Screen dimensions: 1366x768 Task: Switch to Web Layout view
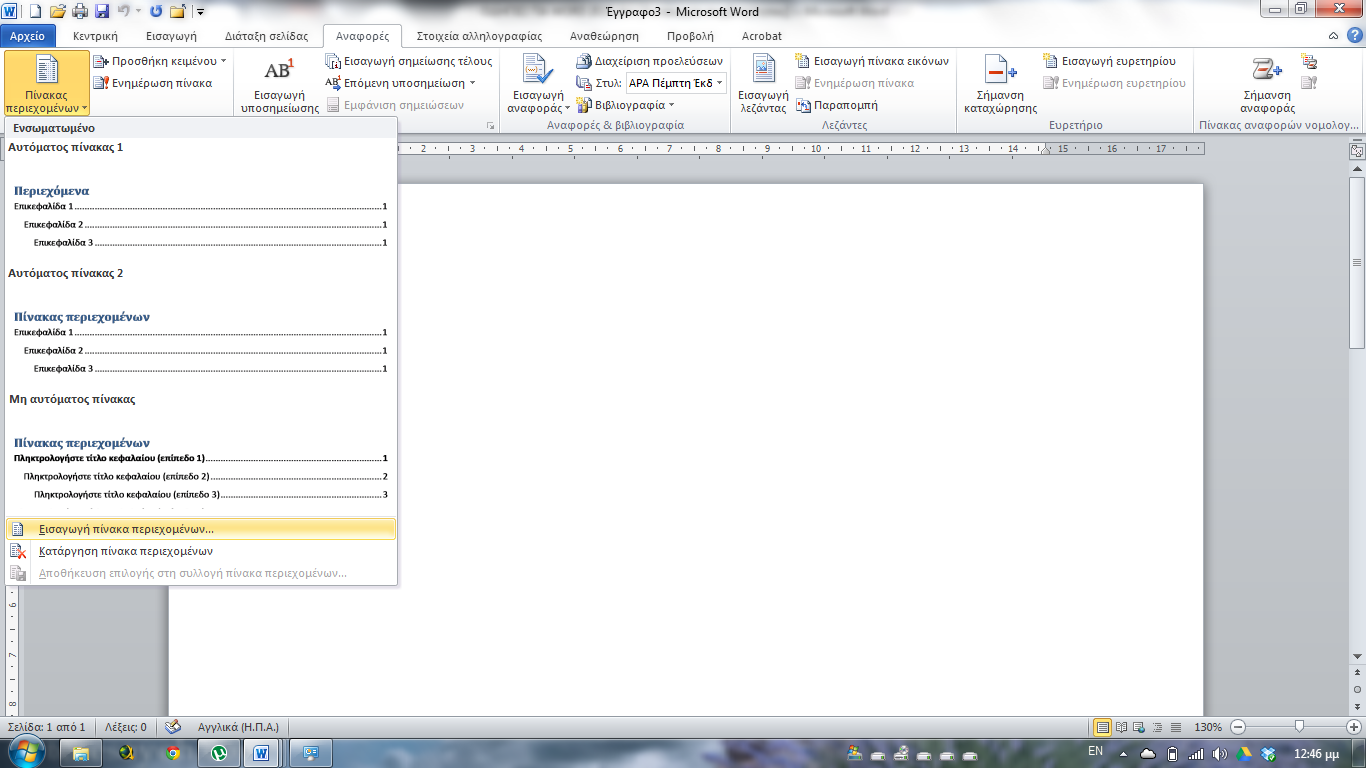[x=1141, y=727]
